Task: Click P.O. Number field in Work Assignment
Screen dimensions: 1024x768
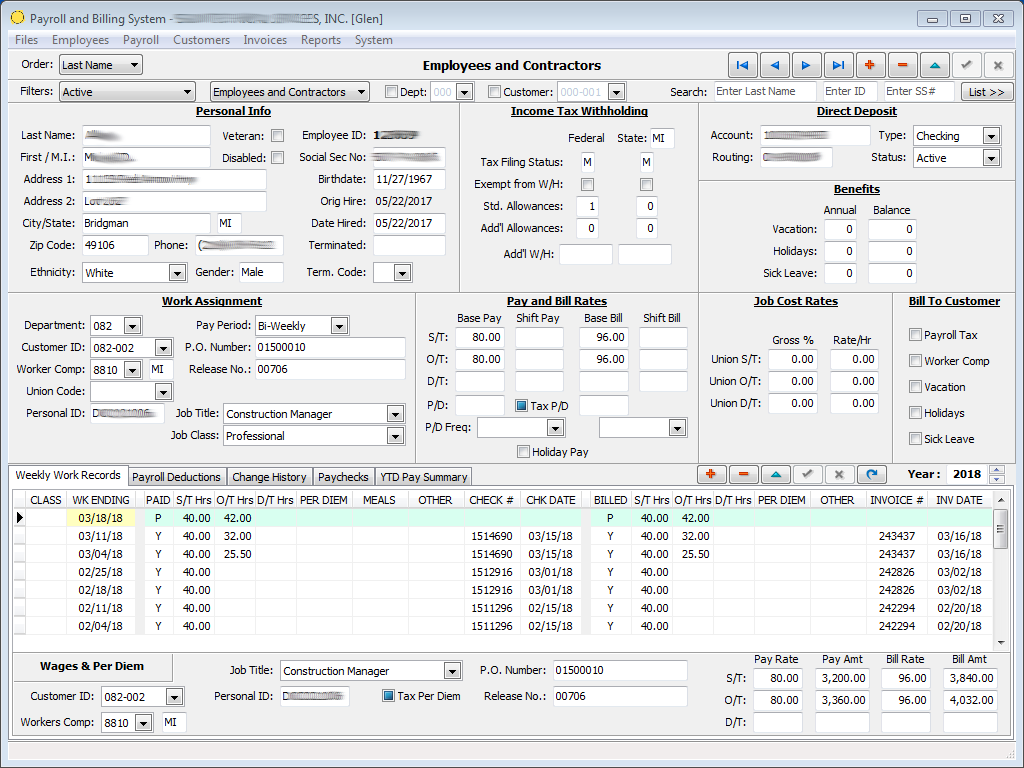Action: coord(330,347)
